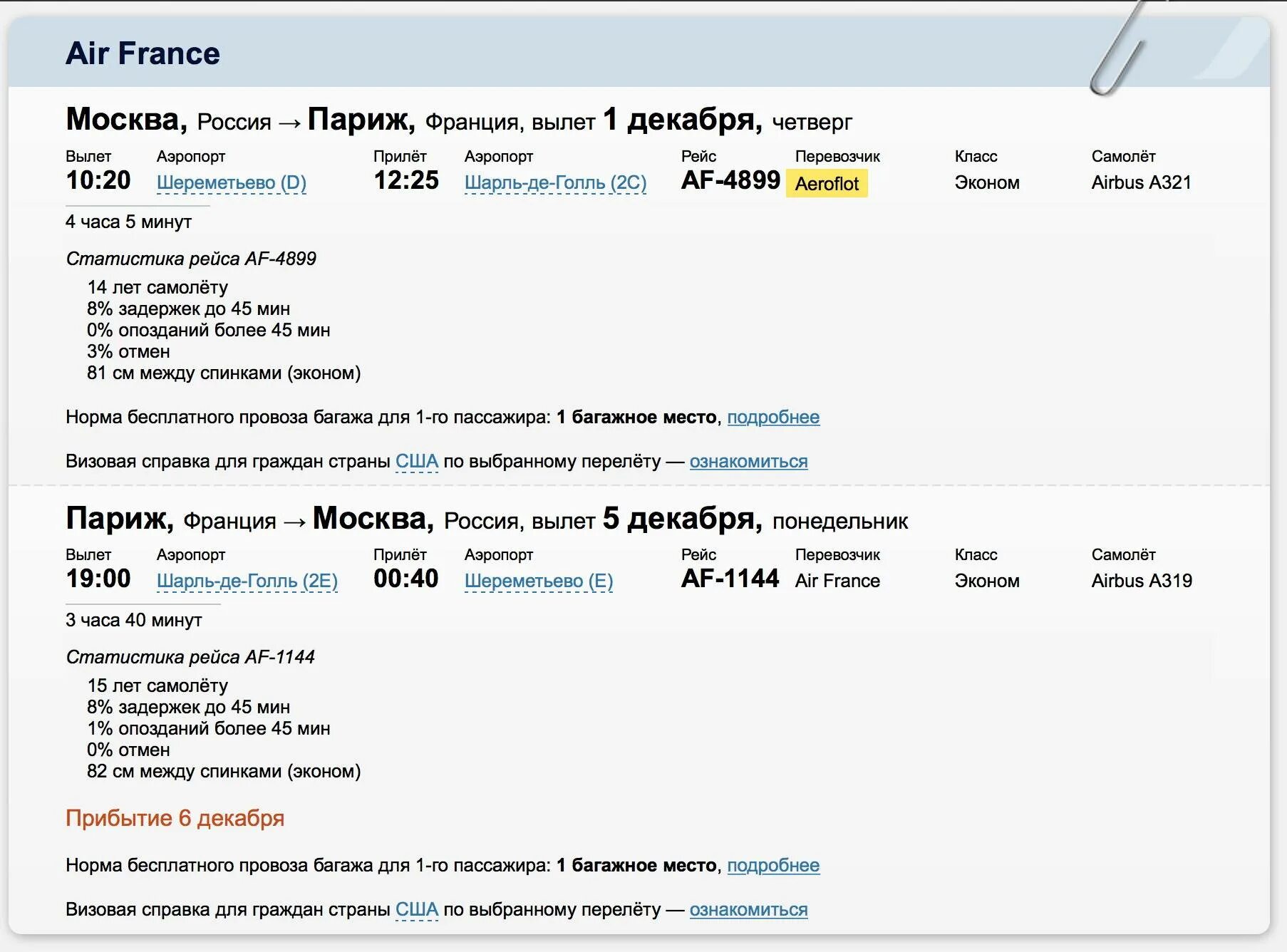The height and width of the screenshot is (952, 1287).
Task: Click ознакомиться visa link in Moscow–Paris section
Action: coord(748,462)
